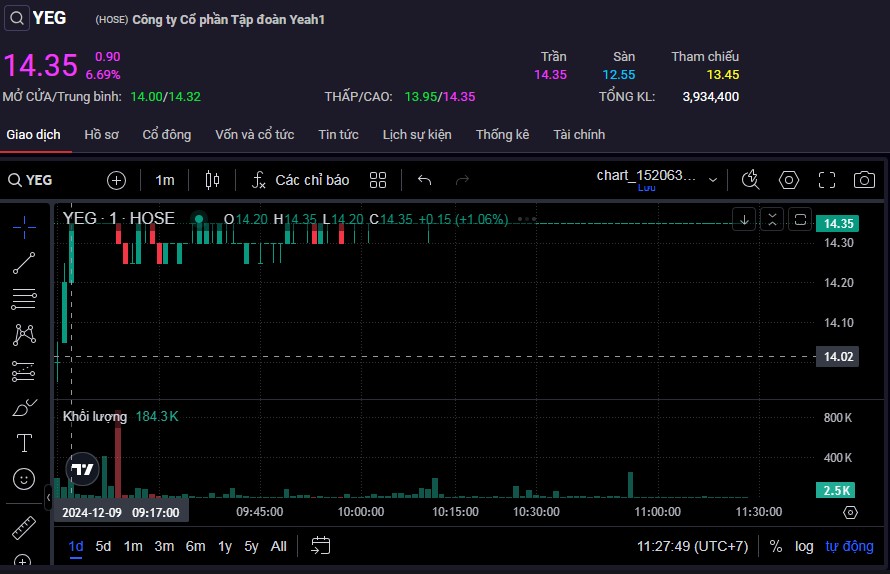Enter fullscreen chart mode
This screenshot has width=890, height=574.
pyautogui.click(x=826, y=180)
